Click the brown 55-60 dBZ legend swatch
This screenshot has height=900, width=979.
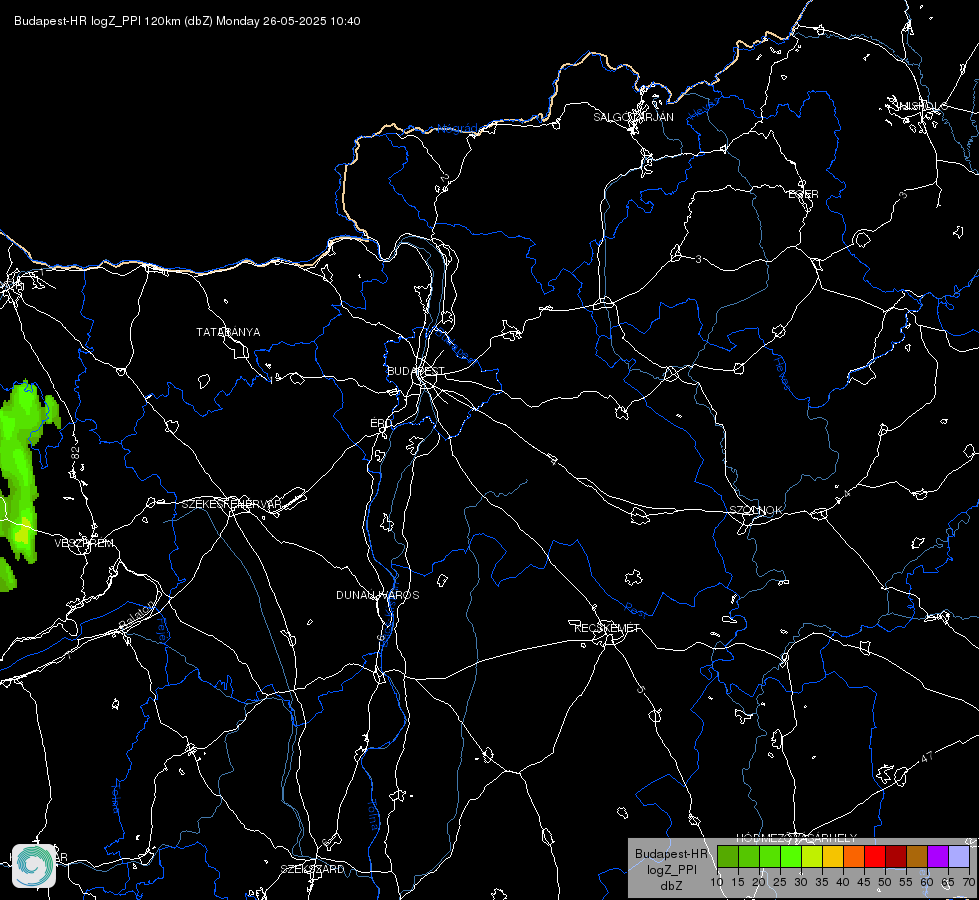[x=917, y=856]
